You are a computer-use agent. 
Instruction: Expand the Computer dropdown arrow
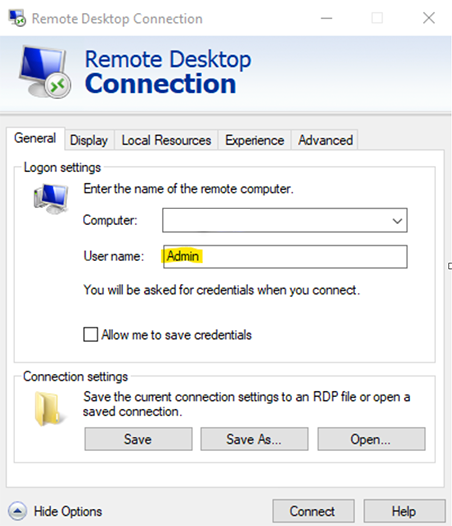397,221
